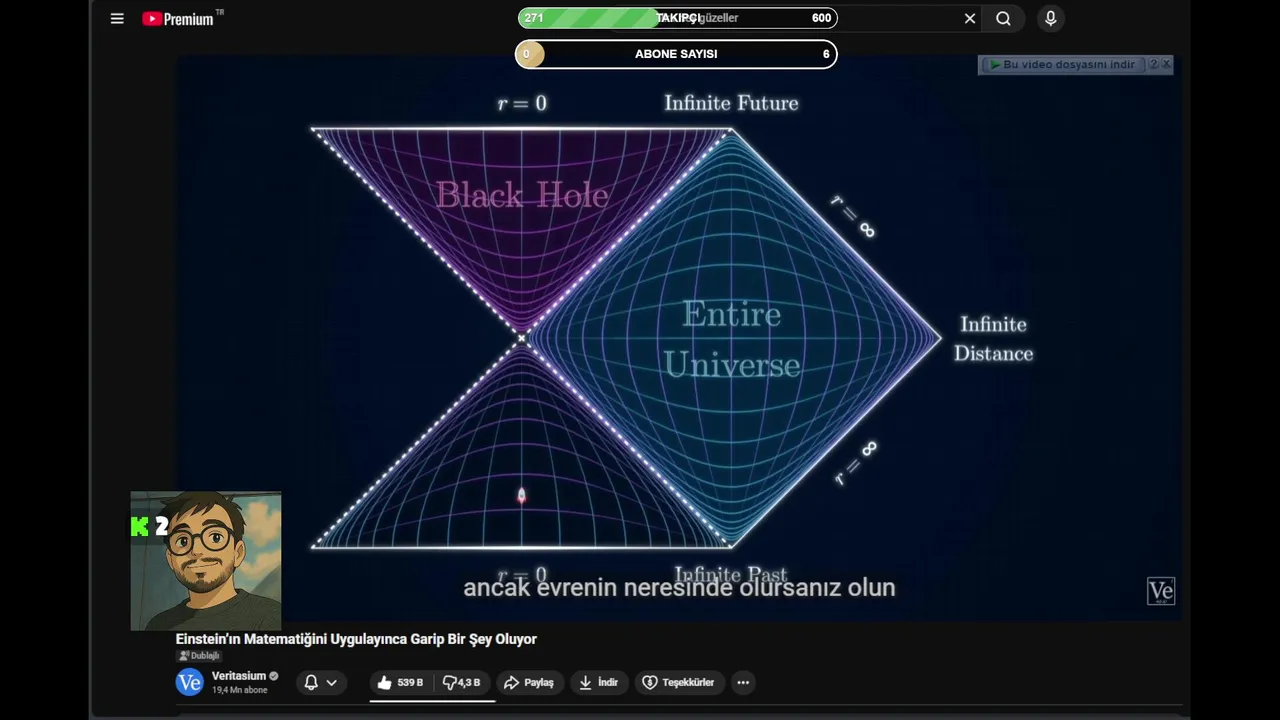Open the Veritasium channel name link

(238, 676)
